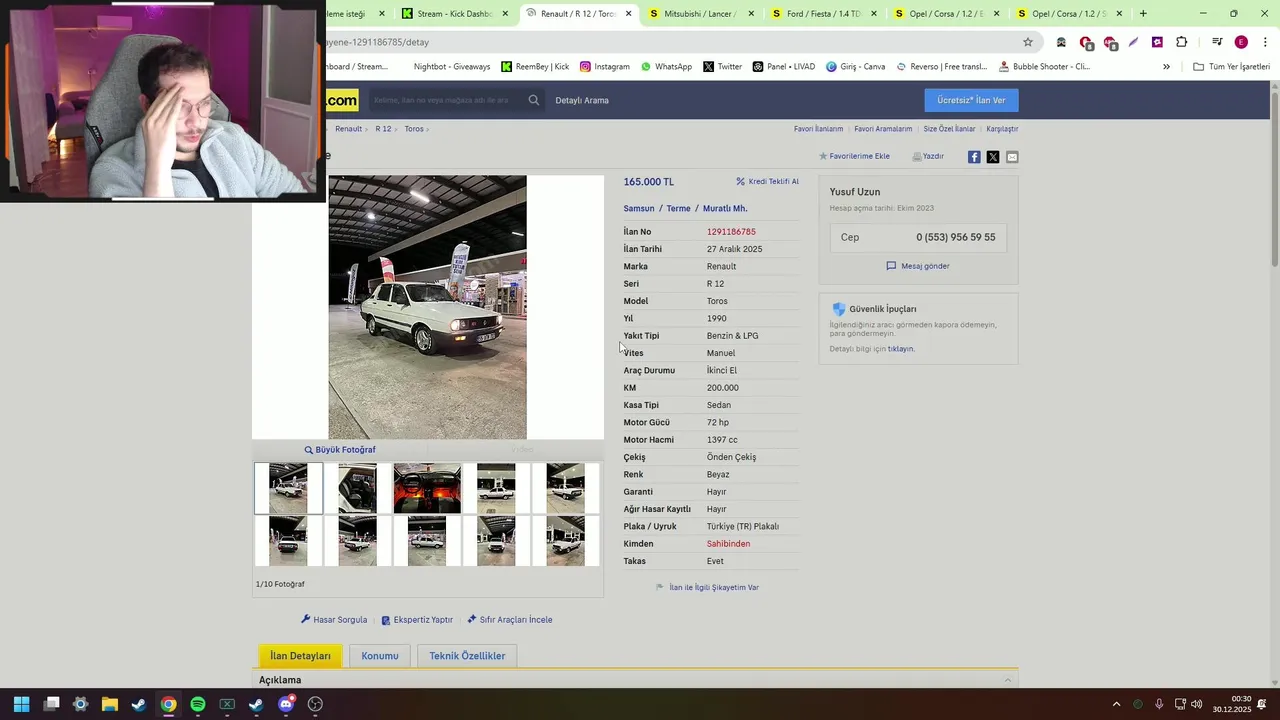Click the İlan No value 1291186785
The image size is (1280, 720).
click(x=731, y=232)
